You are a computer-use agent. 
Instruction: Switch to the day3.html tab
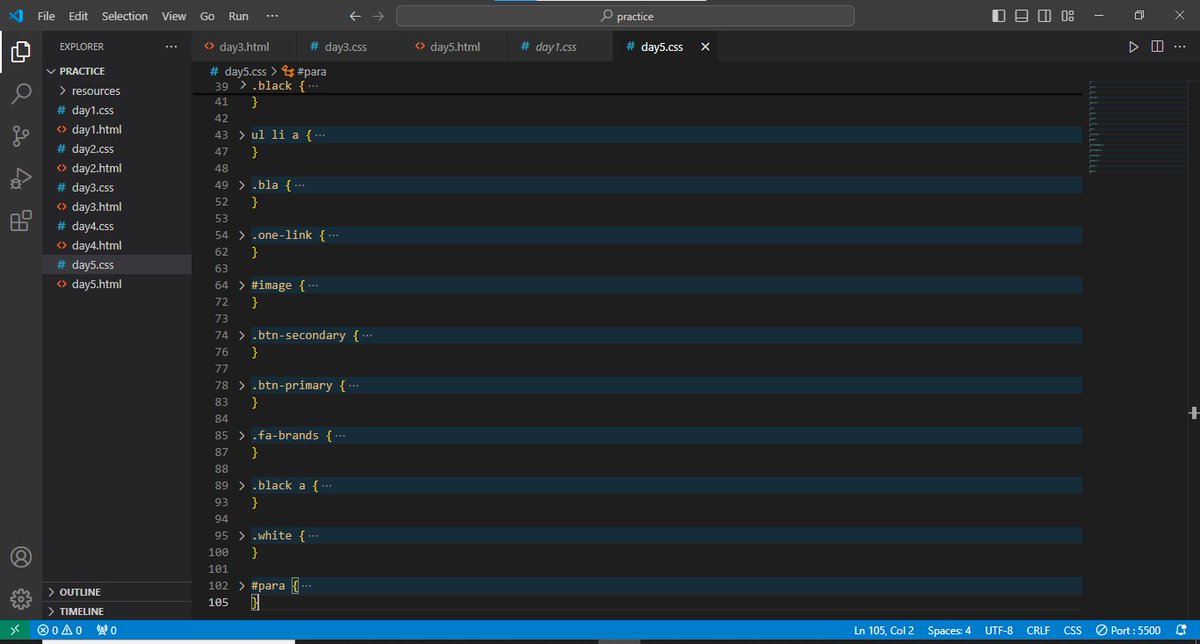click(x=245, y=47)
